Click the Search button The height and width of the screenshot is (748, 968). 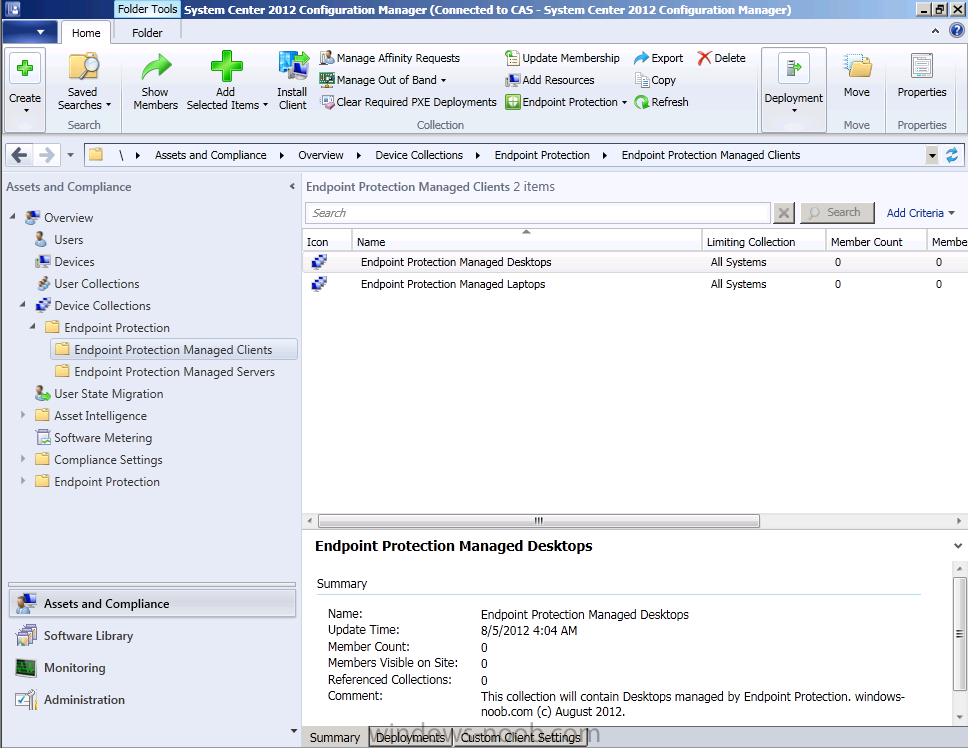(837, 212)
